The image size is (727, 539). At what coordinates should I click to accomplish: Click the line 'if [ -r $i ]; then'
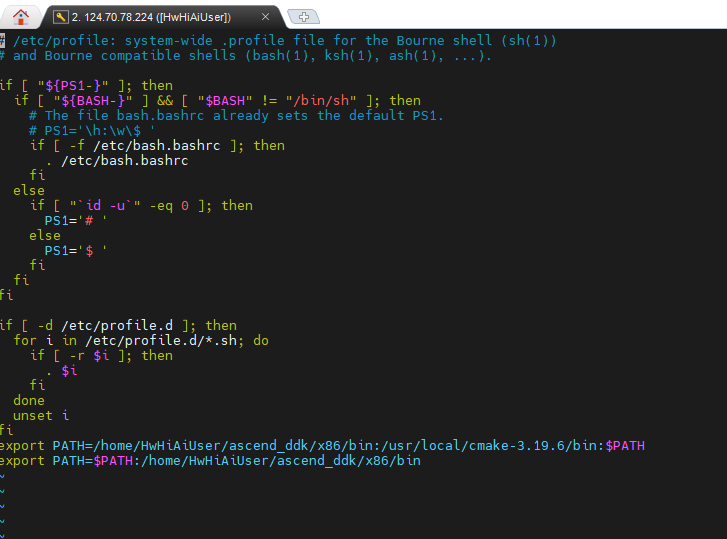101,355
